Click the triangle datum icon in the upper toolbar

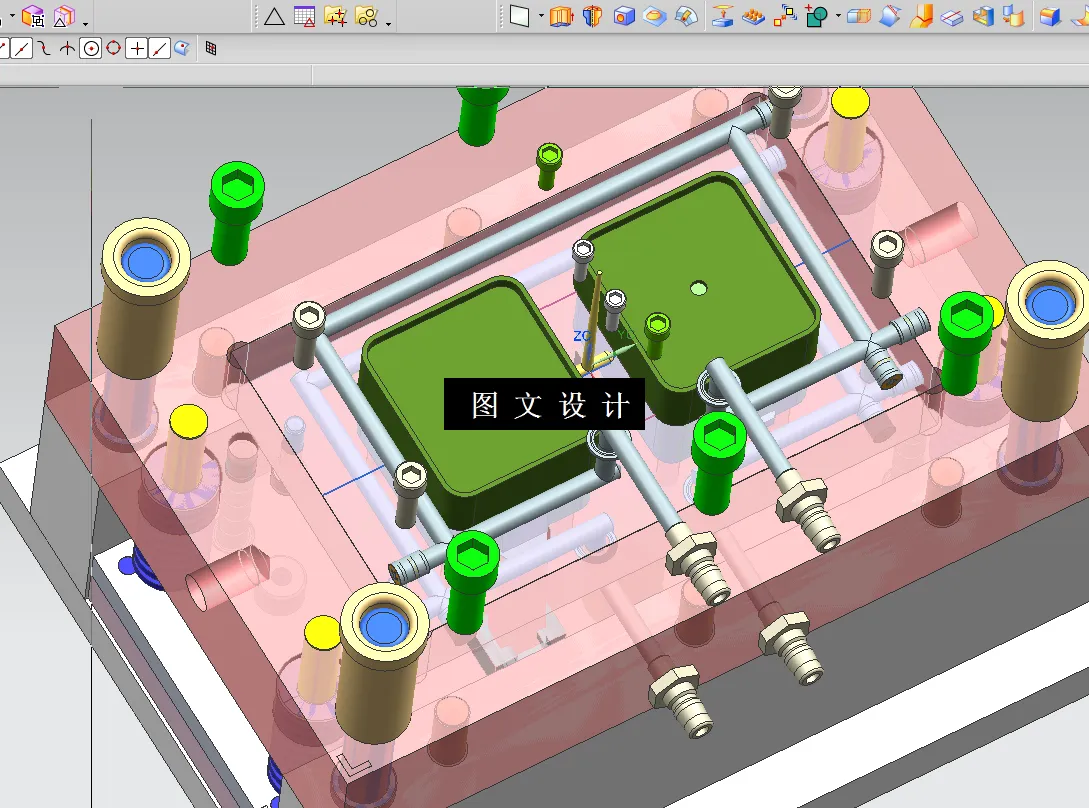[275, 16]
